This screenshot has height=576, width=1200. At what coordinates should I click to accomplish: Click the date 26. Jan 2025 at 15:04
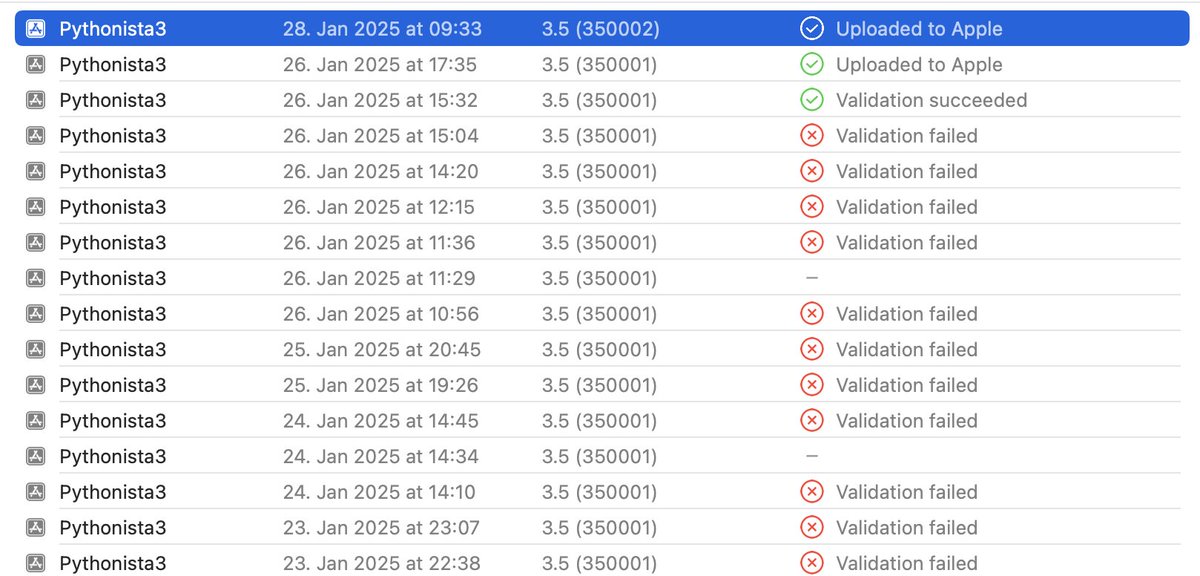[381, 136]
